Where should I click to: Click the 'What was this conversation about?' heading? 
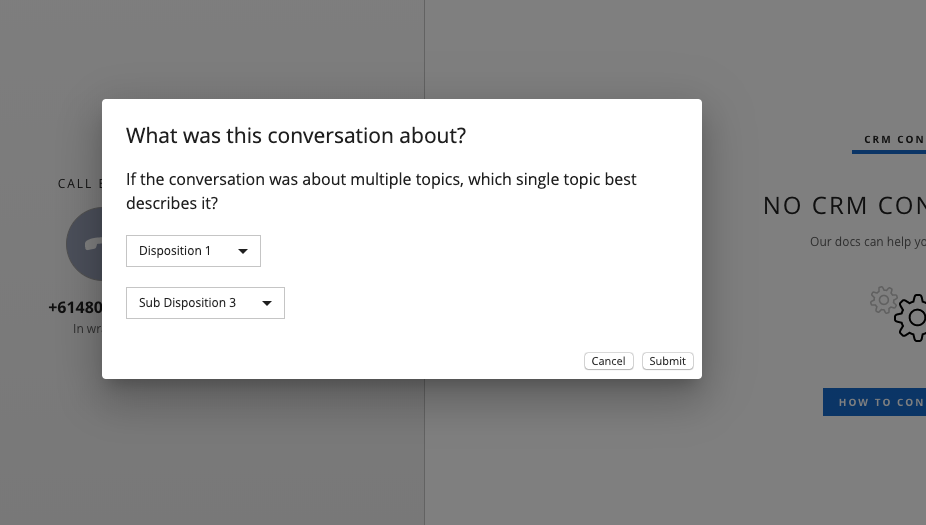296,136
